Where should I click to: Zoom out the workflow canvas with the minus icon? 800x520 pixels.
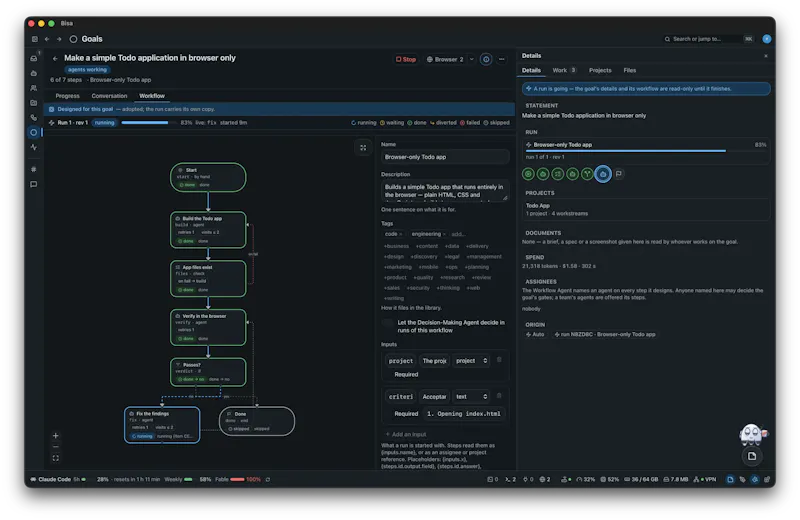tap(56, 447)
